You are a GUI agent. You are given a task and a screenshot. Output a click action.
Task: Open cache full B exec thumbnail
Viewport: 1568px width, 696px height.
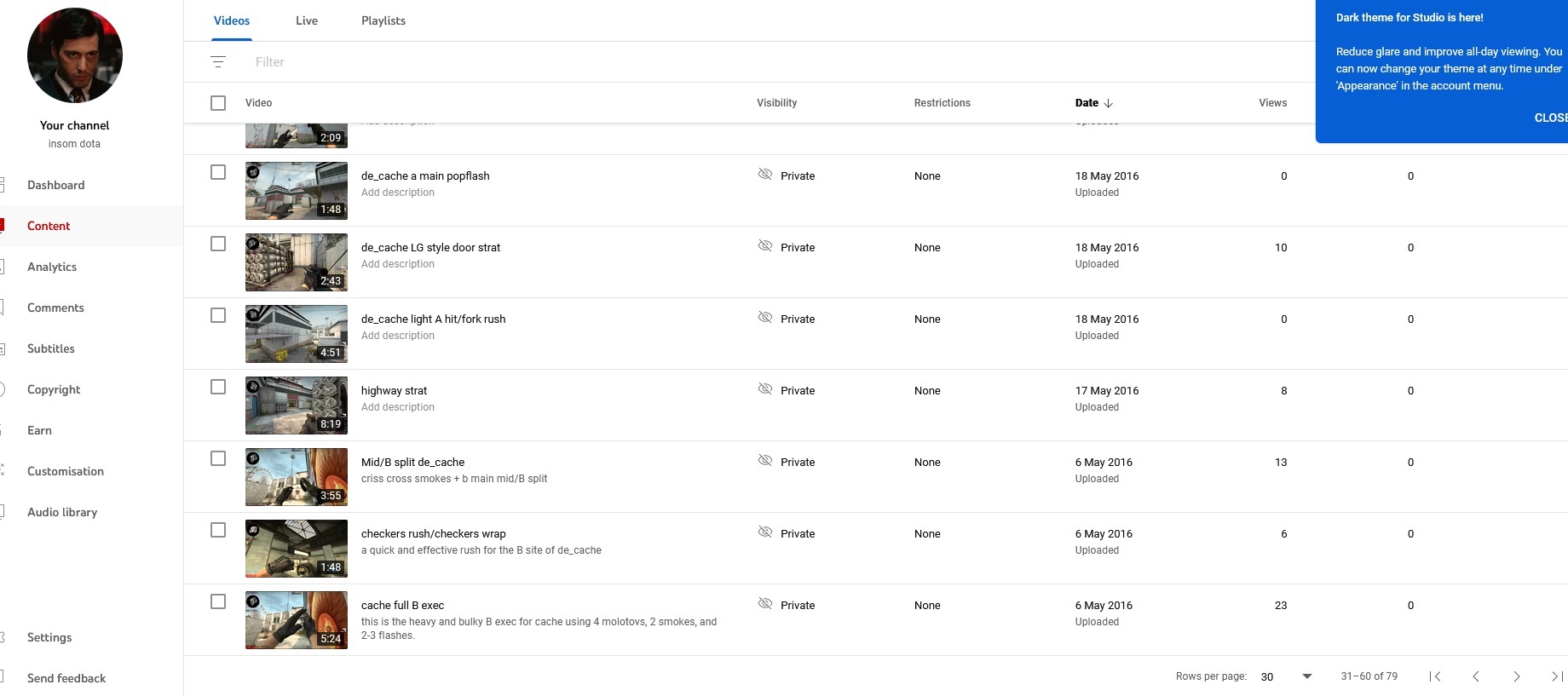tap(297, 620)
